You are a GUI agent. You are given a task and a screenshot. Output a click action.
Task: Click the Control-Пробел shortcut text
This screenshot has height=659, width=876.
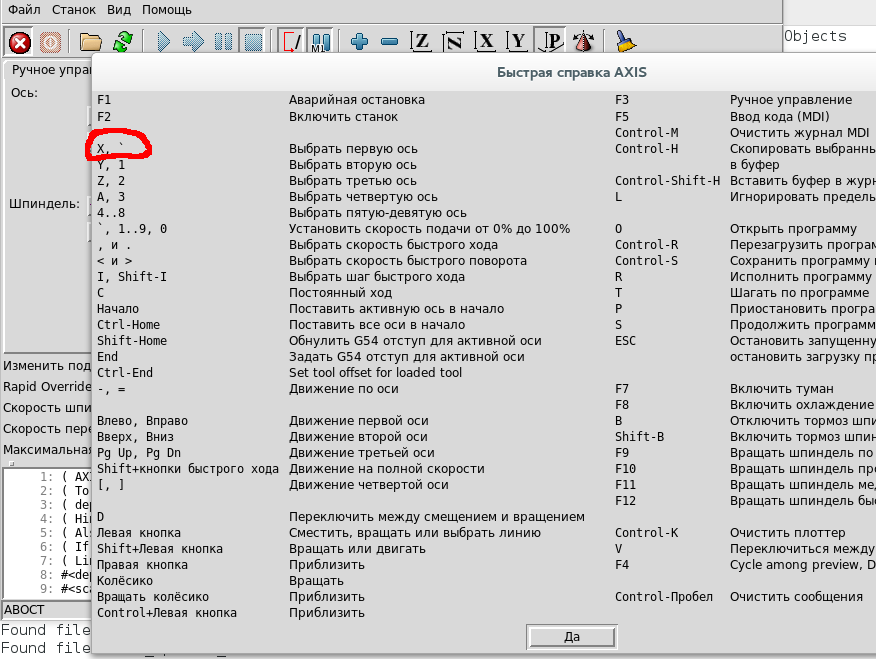pos(664,597)
